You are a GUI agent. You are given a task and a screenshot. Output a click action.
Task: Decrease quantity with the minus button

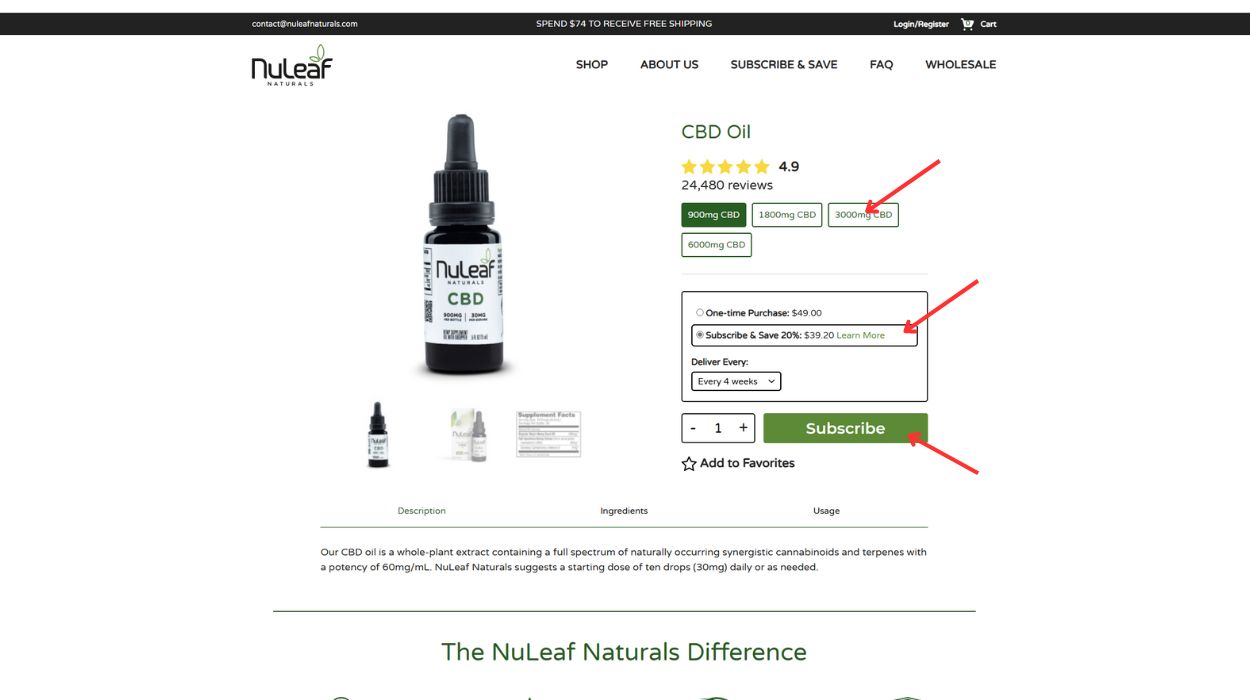pos(693,428)
